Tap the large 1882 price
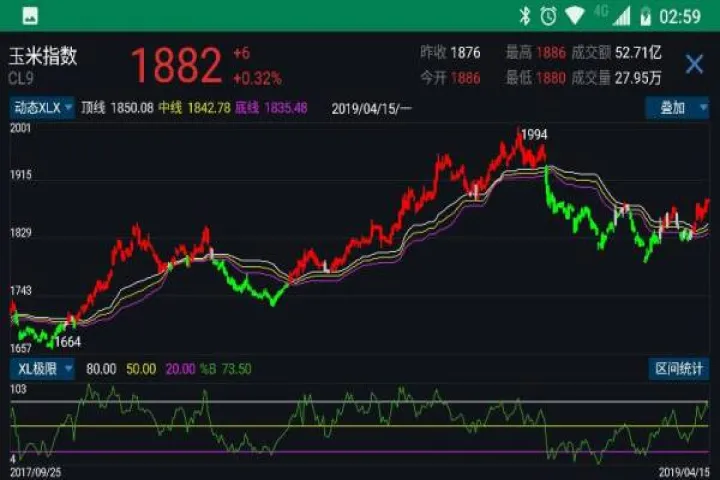 click(x=175, y=66)
